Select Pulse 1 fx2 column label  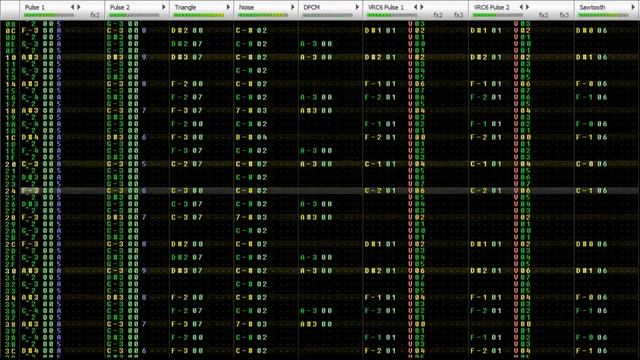[95, 15]
